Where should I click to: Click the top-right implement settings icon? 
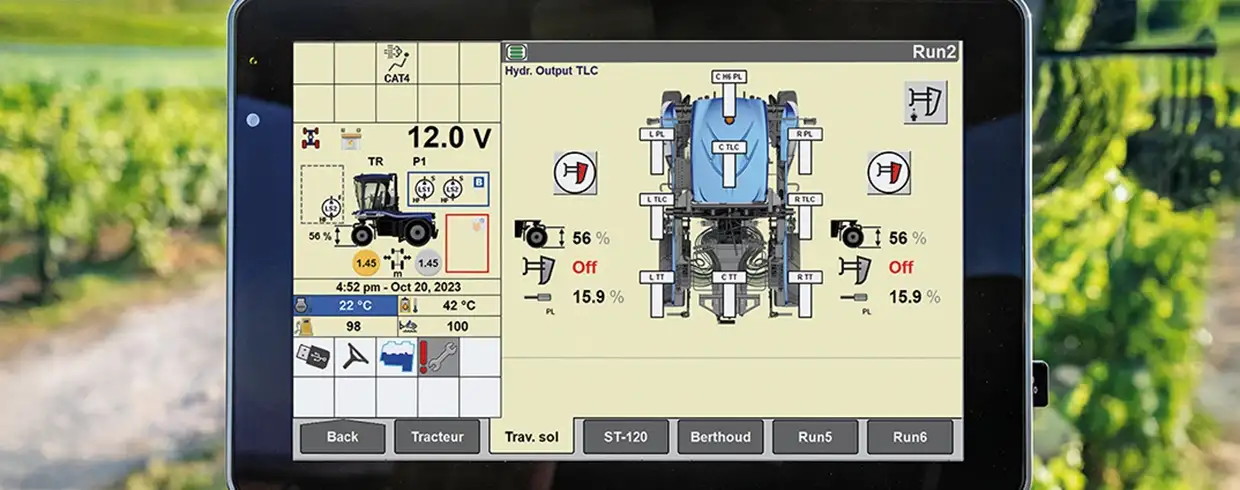click(x=925, y=102)
